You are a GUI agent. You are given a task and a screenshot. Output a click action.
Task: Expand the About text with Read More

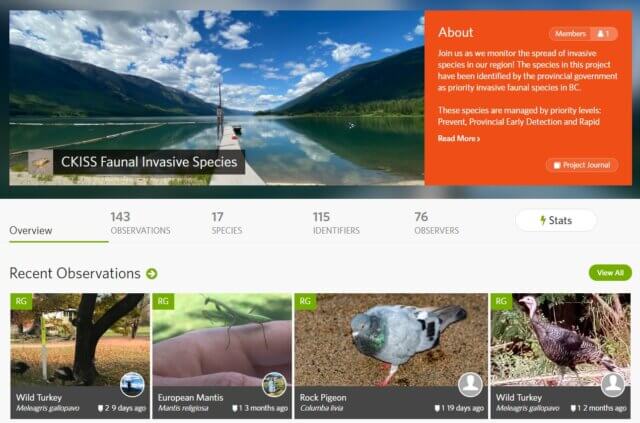(x=458, y=138)
